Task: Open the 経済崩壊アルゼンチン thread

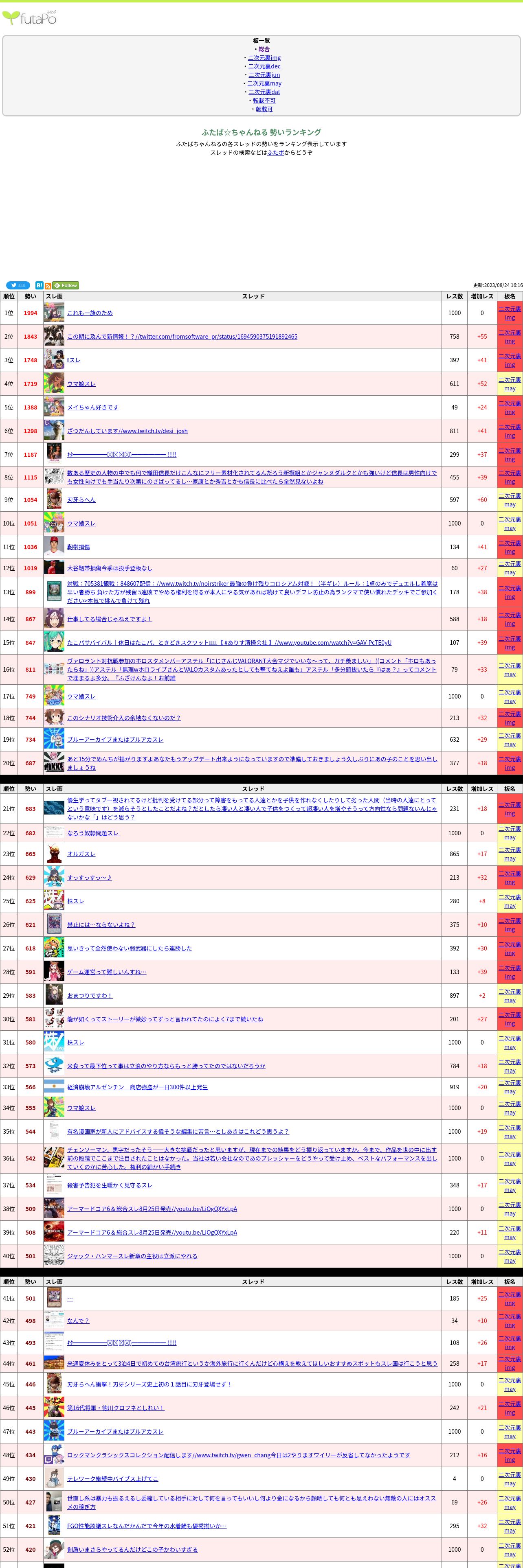Action: pos(137,1087)
